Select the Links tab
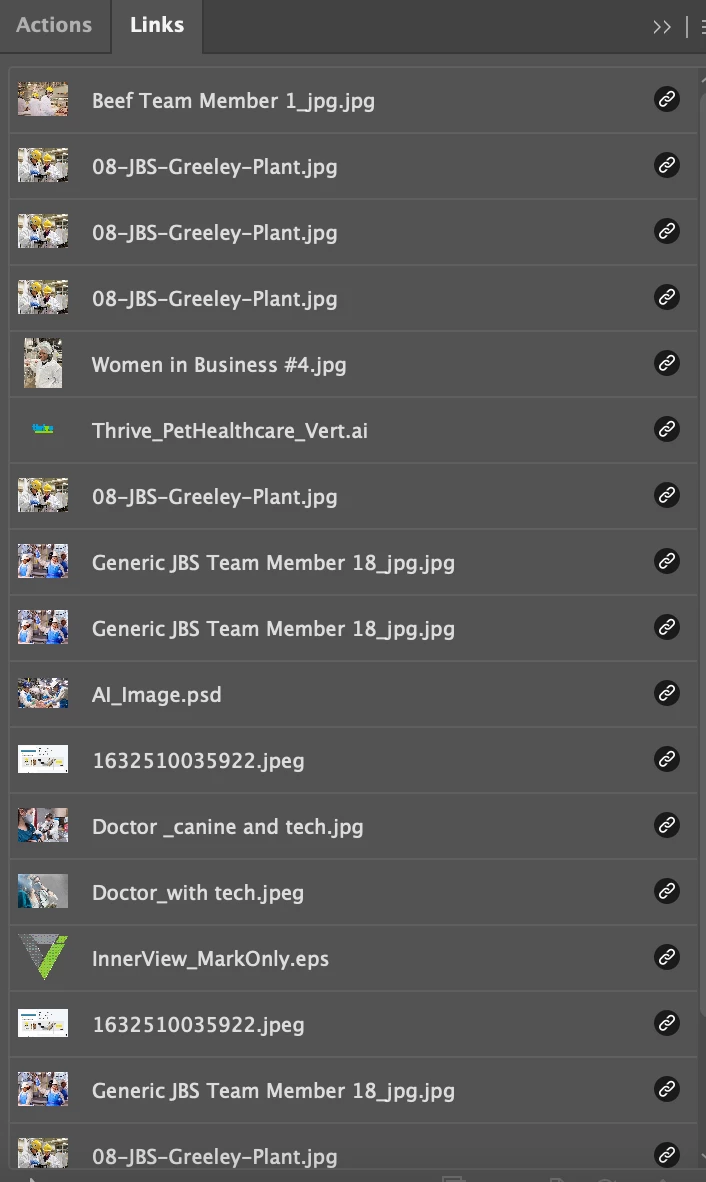 click(x=157, y=25)
